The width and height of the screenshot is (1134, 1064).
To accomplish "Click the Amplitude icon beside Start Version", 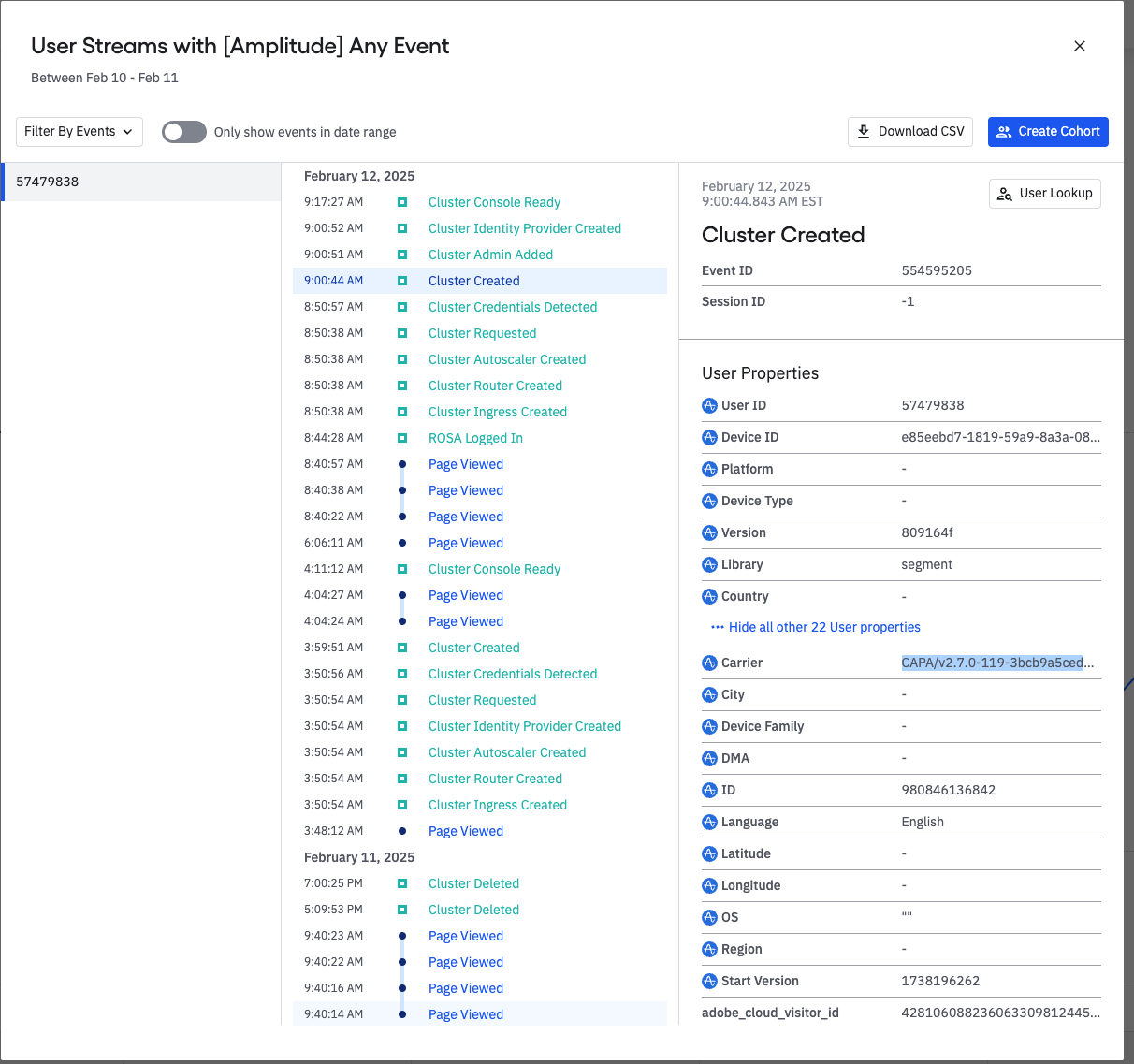I will pos(709,981).
